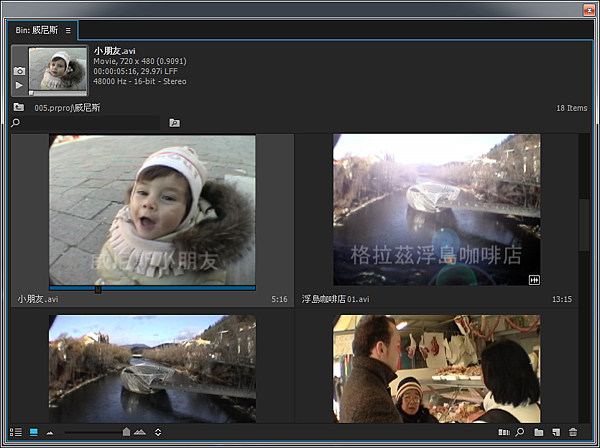Click the small preview thumbnail of 小朋友.avi

click(58, 68)
